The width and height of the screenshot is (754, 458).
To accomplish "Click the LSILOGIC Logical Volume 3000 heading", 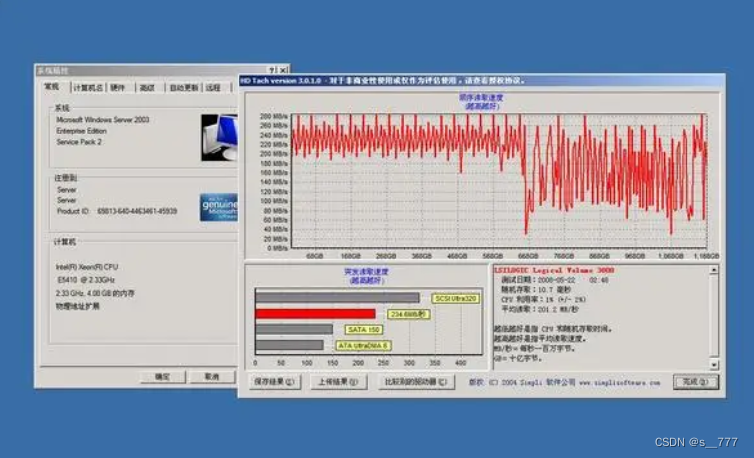I will pos(554,270).
